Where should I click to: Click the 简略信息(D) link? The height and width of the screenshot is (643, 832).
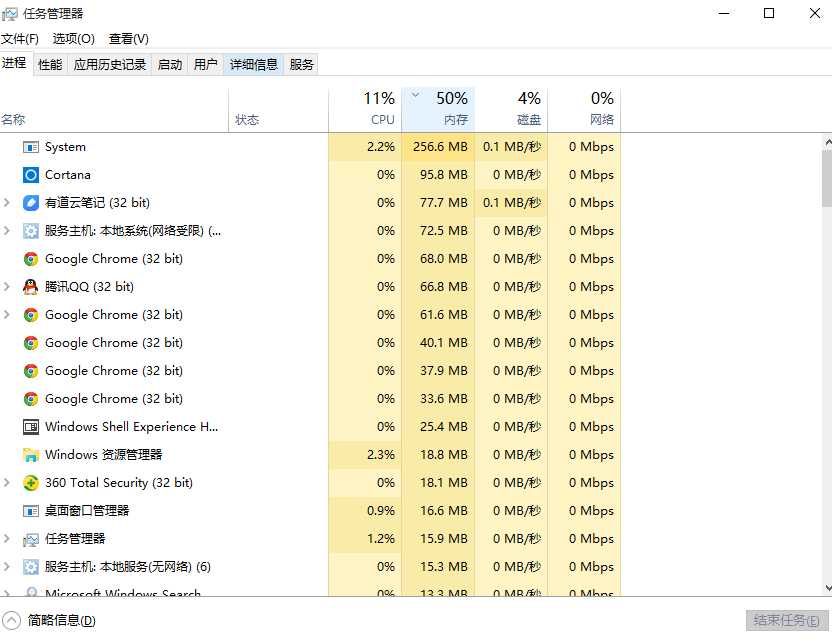62,620
